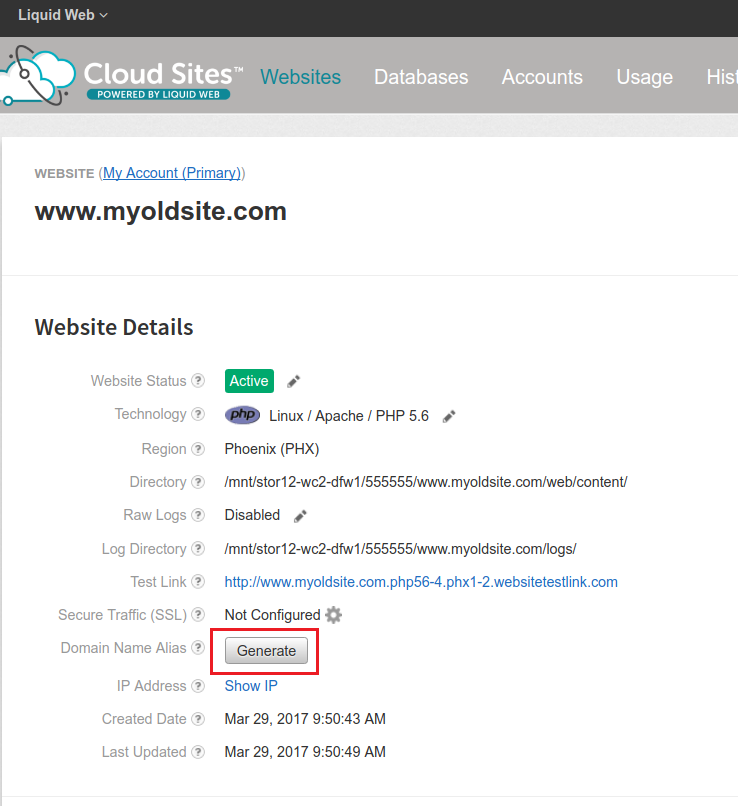Click the PHP technology logo
The image size is (738, 806).
tap(242, 415)
